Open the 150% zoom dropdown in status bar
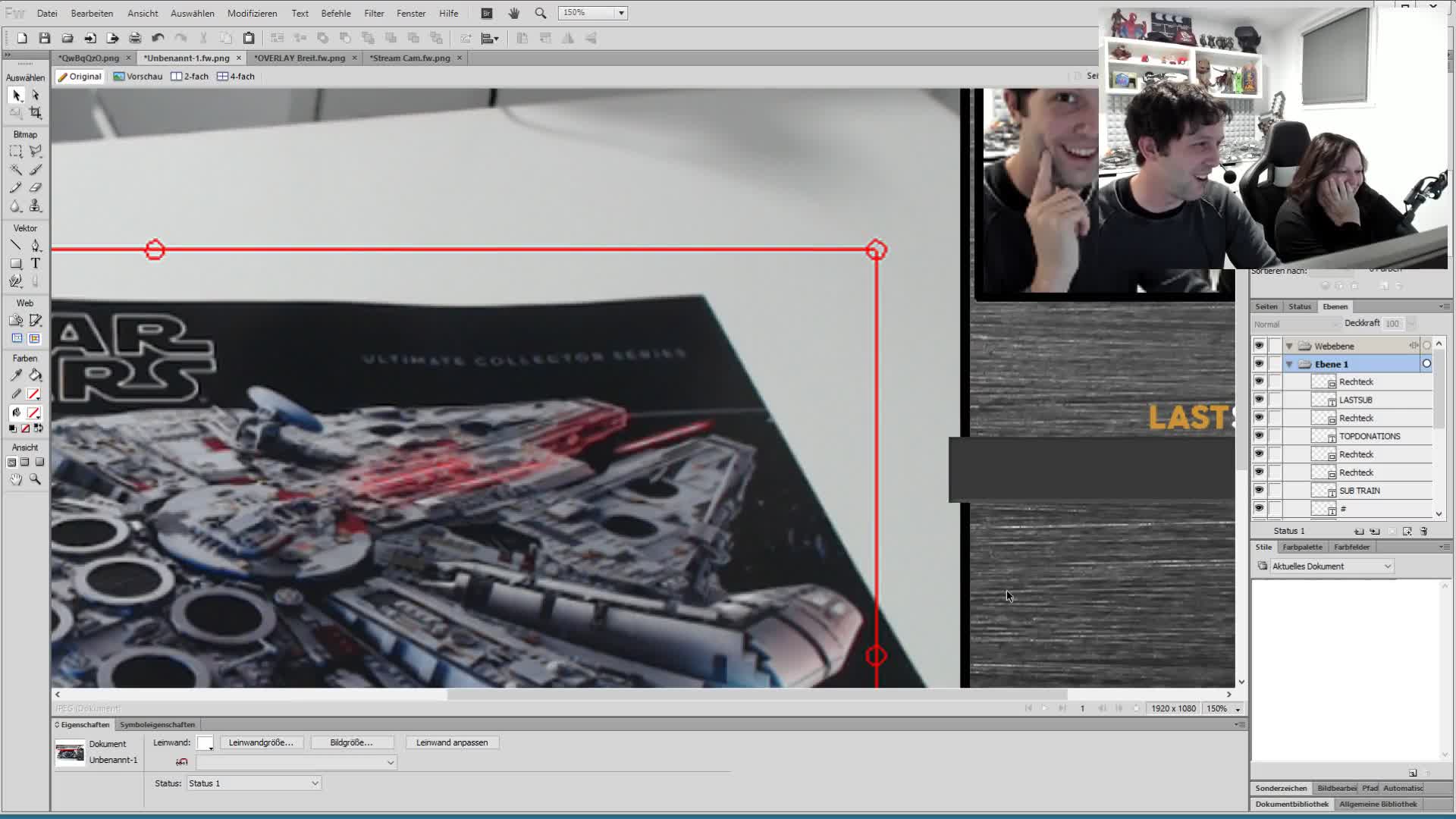 [x=1238, y=709]
